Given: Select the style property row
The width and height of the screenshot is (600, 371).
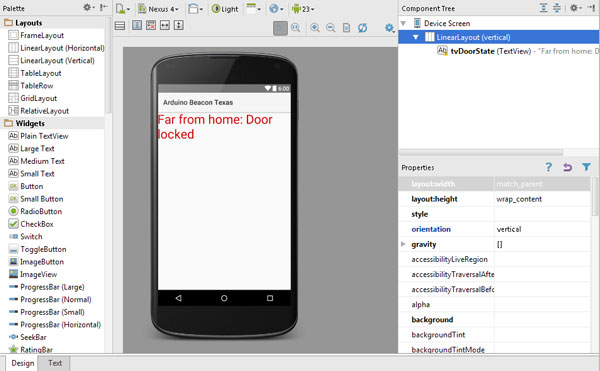Looking at the screenshot, I should (x=495, y=214).
